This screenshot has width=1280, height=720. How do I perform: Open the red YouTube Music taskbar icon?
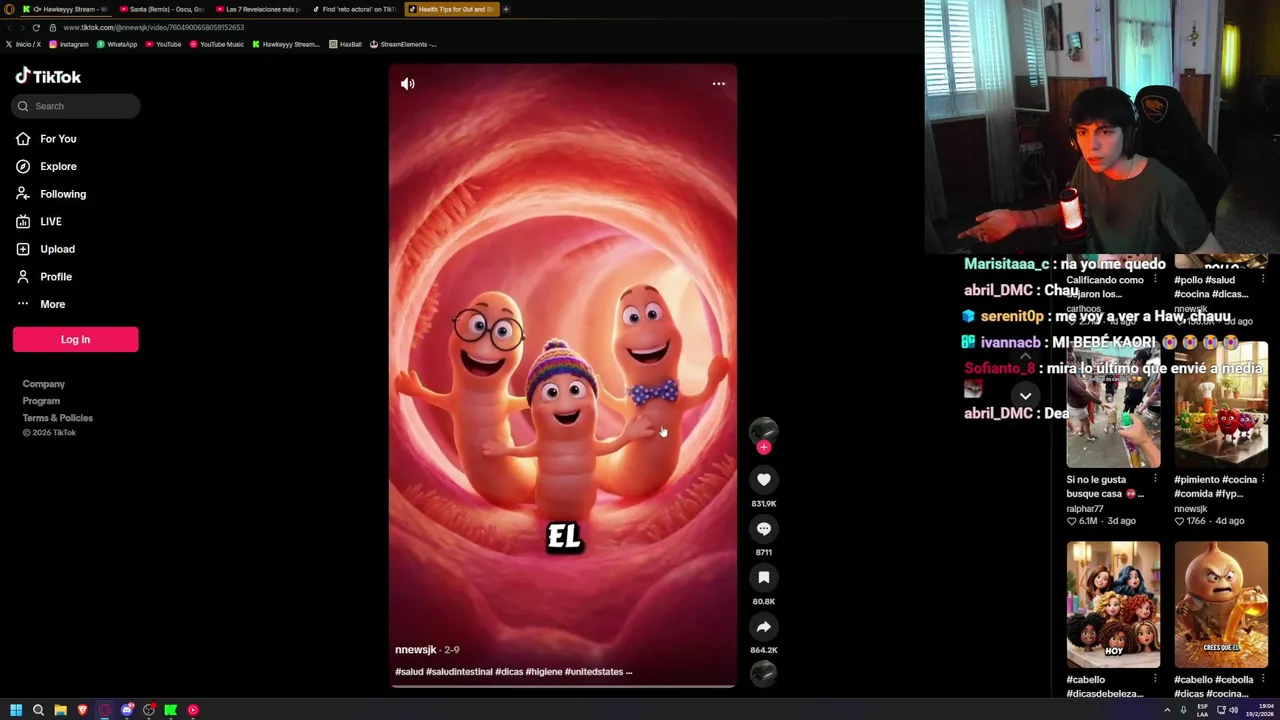(193, 710)
